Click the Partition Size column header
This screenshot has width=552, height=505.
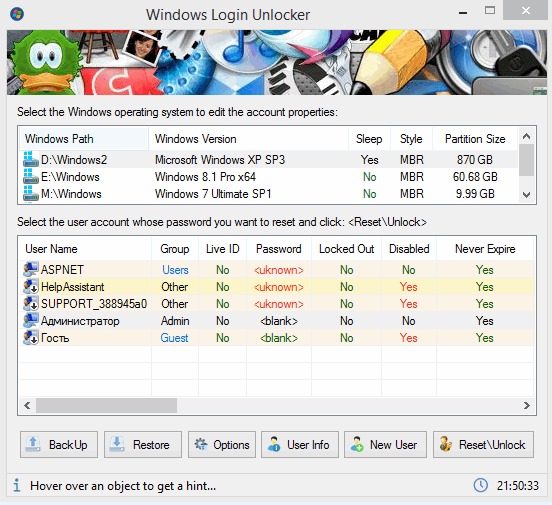[x=475, y=139]
